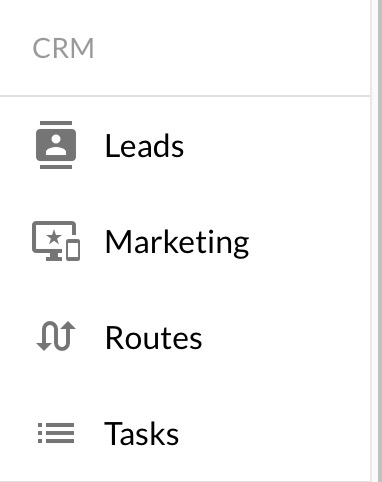Click the CRM section header
382x482 pixels.
(63, 48)
